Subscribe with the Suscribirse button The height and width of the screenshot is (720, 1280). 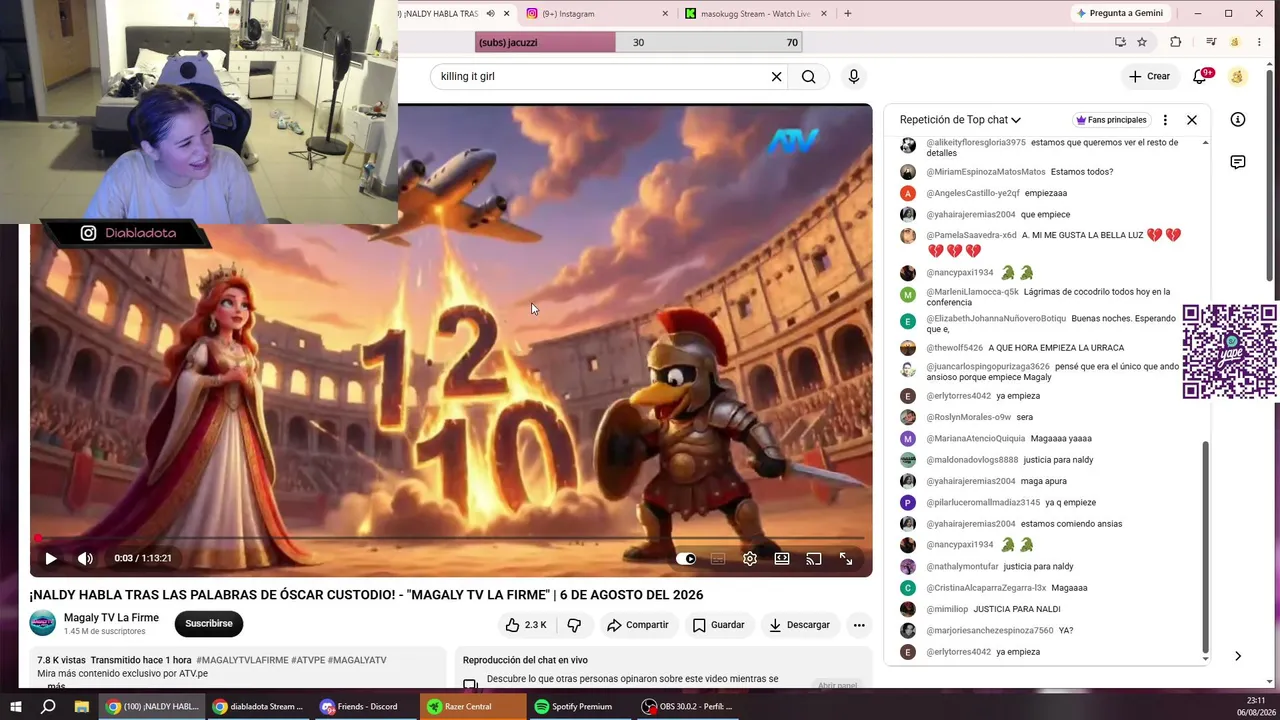209,624
